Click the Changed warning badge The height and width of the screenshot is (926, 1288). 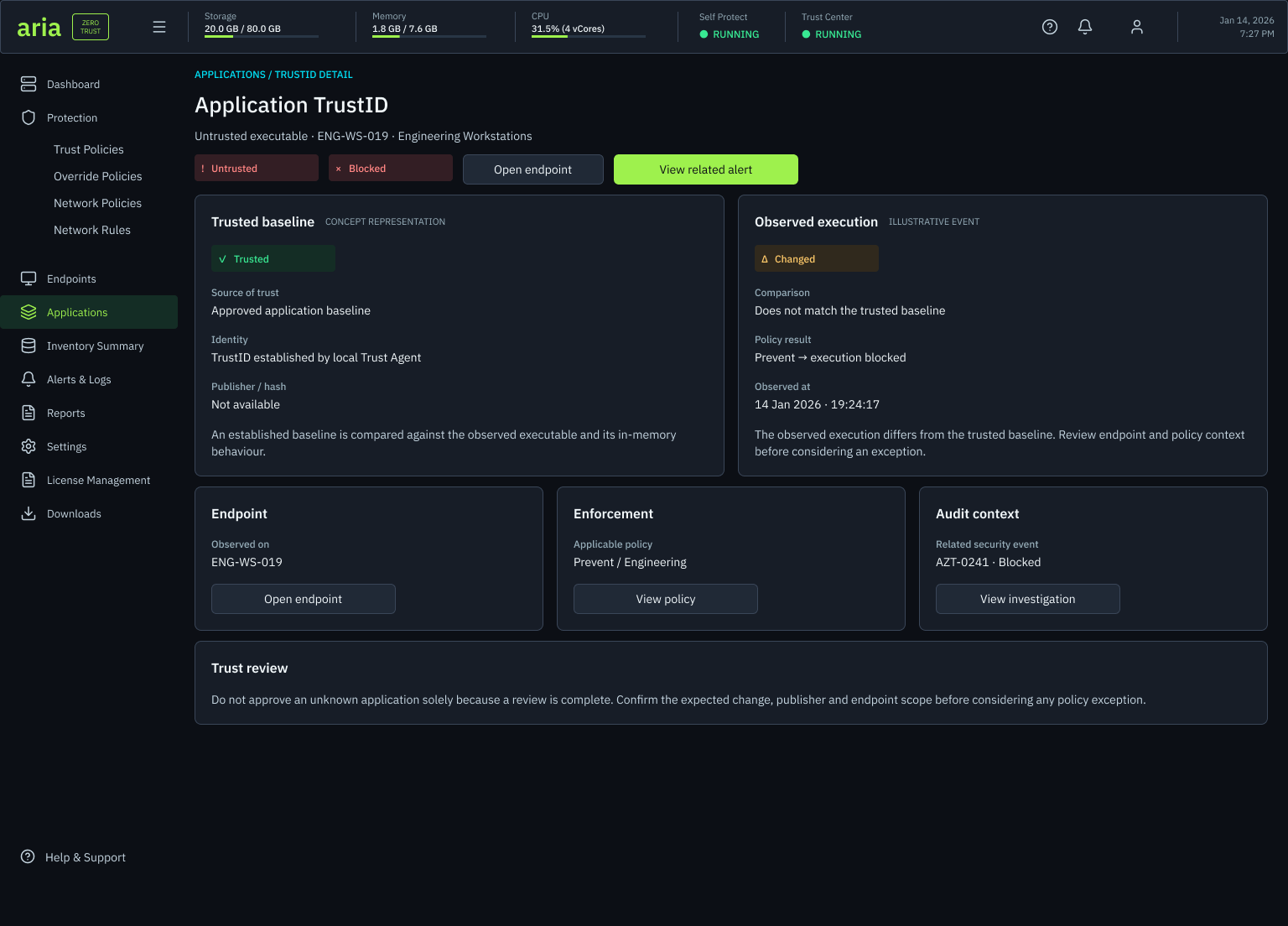817,258
